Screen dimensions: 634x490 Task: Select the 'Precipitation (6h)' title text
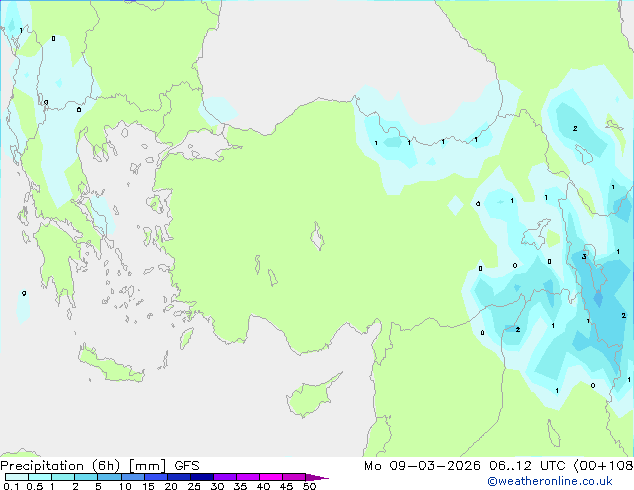point(60,466)
